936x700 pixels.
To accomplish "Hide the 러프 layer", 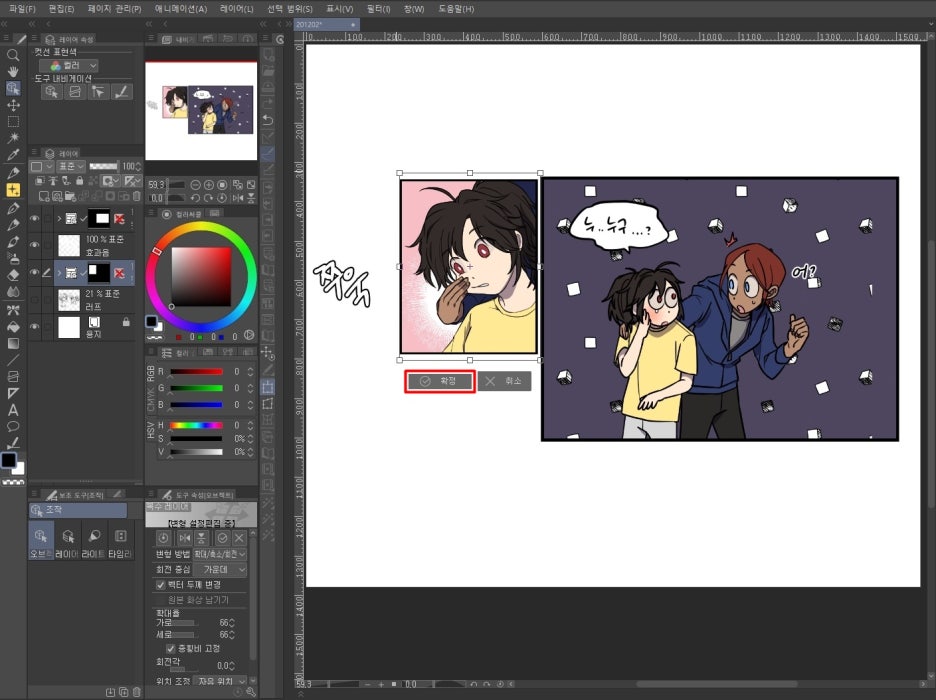I will point(35,298).
